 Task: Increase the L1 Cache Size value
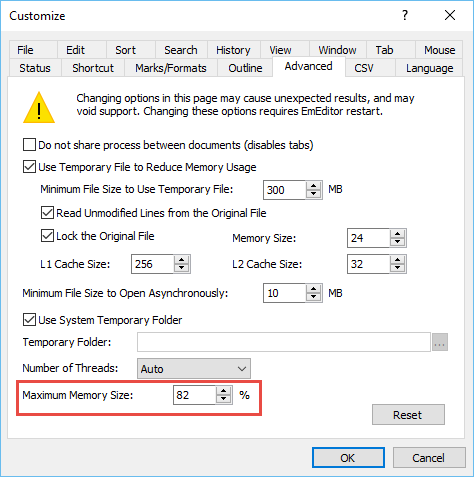coord(181,260)
